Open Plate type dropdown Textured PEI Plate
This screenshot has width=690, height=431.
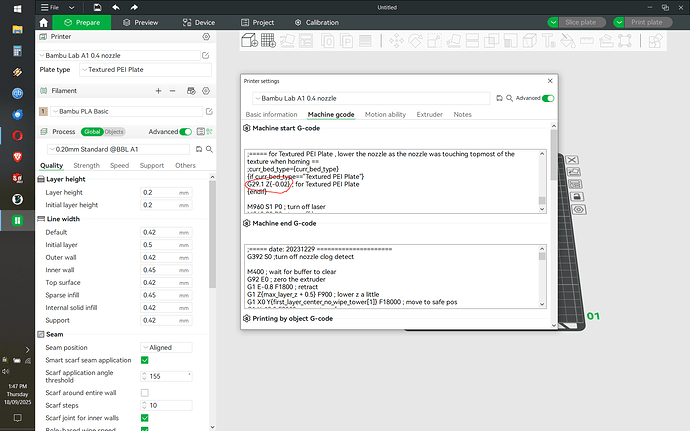pos(145,70)
